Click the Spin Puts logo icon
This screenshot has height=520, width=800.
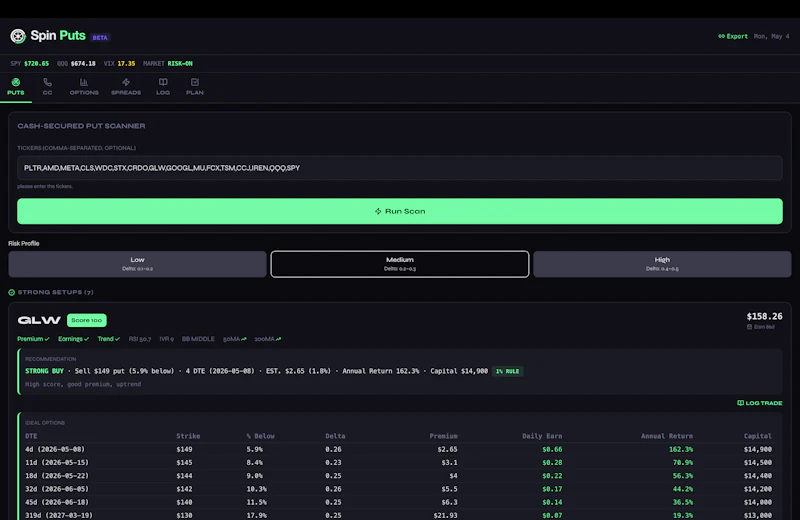18,36
